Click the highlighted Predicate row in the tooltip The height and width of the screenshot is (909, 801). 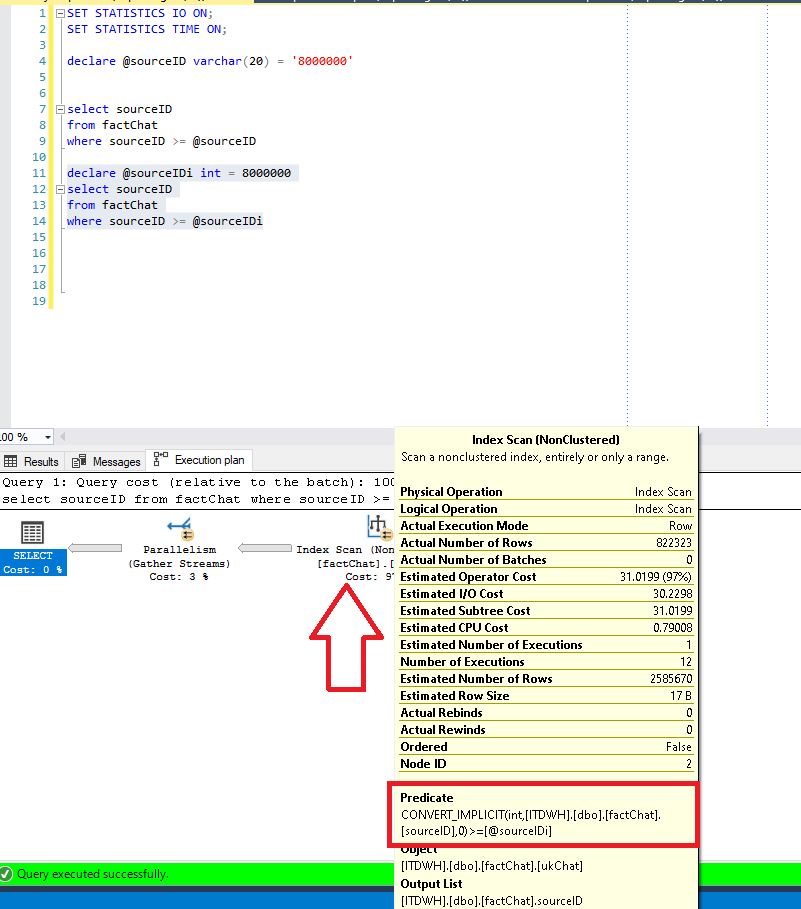544,815
